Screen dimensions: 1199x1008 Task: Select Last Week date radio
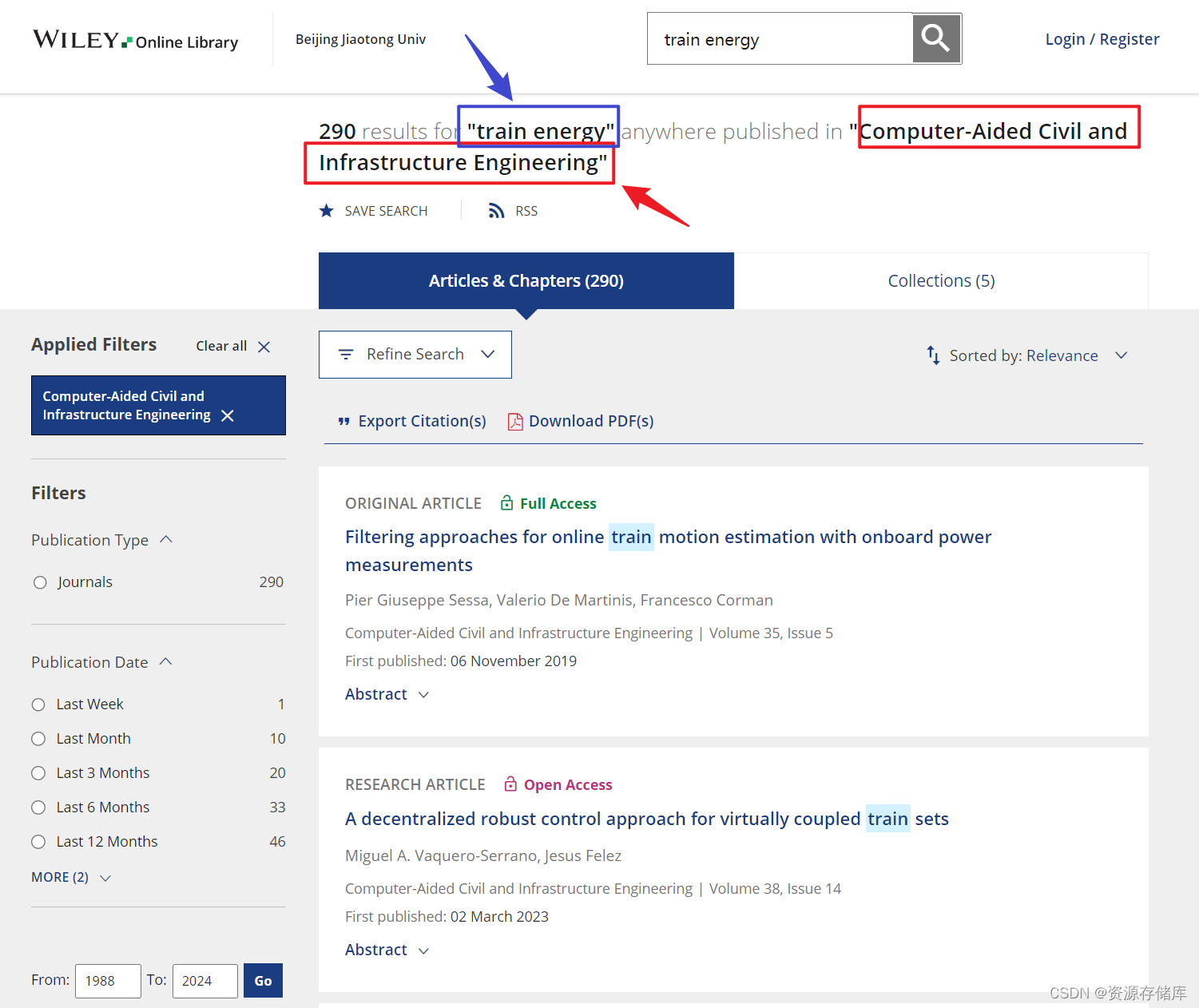[x=38, y=704]
